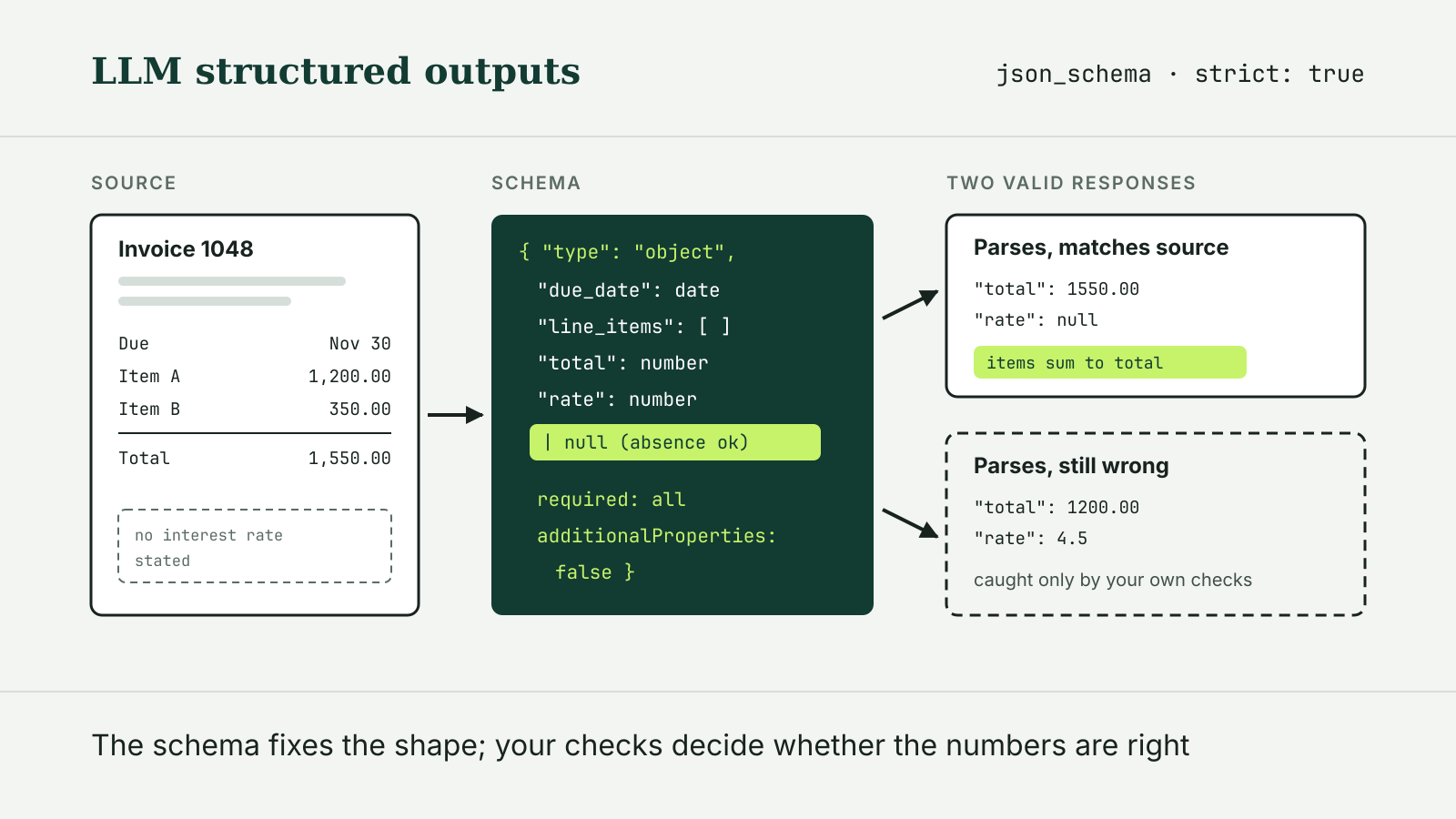The image size is (1456, 819).
Task: Click the '"line_items": [ ]' schema line
Action: (x=634, y=327)
